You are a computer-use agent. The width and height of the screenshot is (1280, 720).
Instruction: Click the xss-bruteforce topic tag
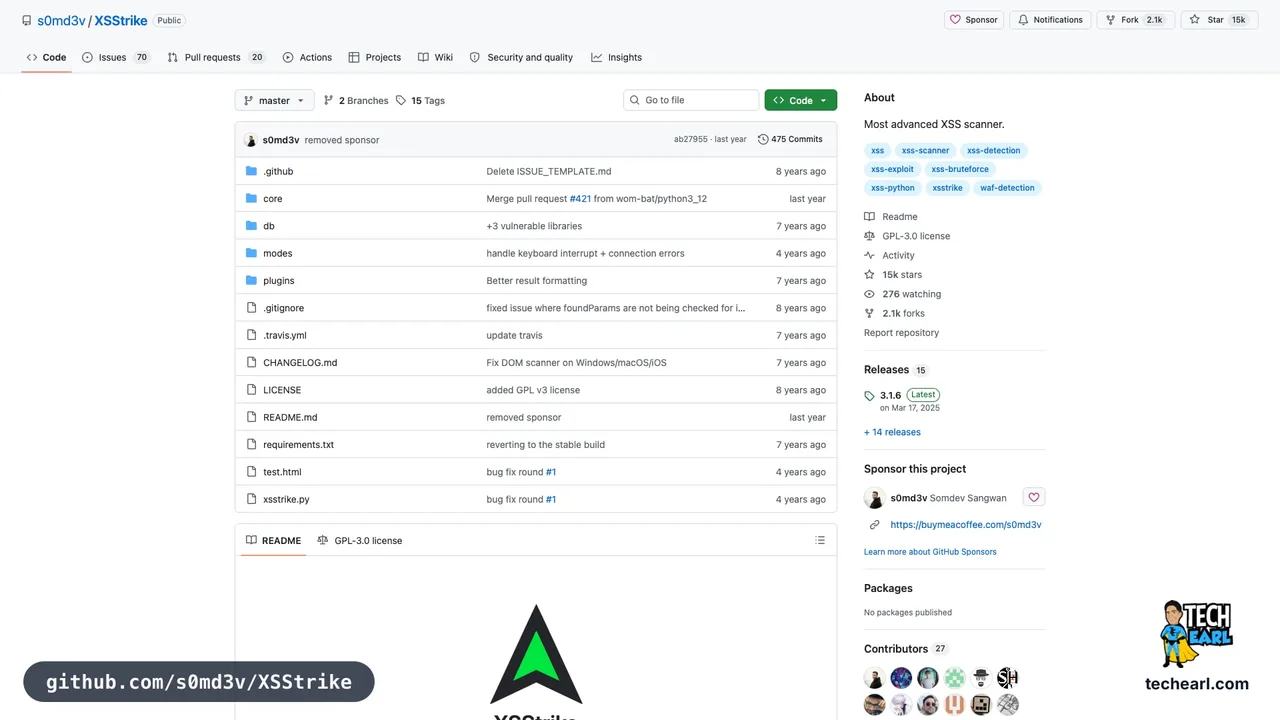[960, 169]
